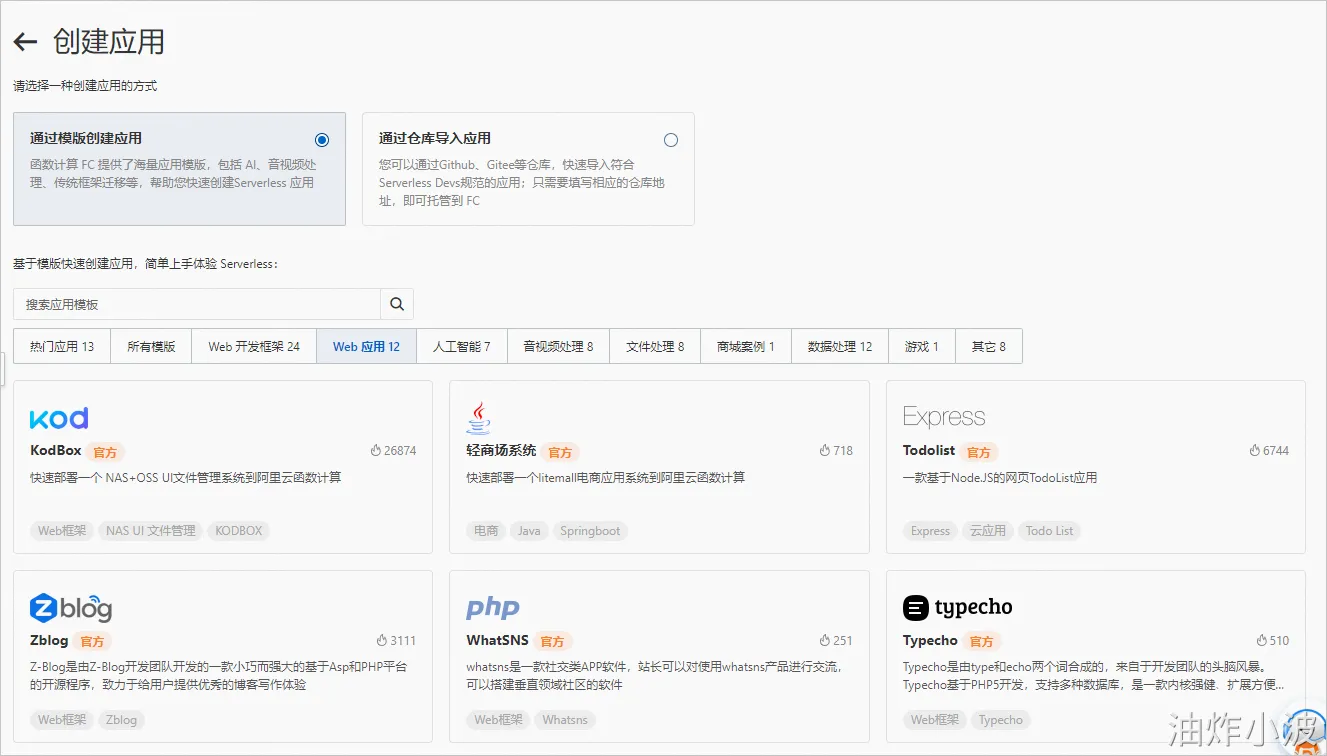Select the 通过模版创建应用 radio button
This screenshot has width=1327, height=756.
[321, 140]
